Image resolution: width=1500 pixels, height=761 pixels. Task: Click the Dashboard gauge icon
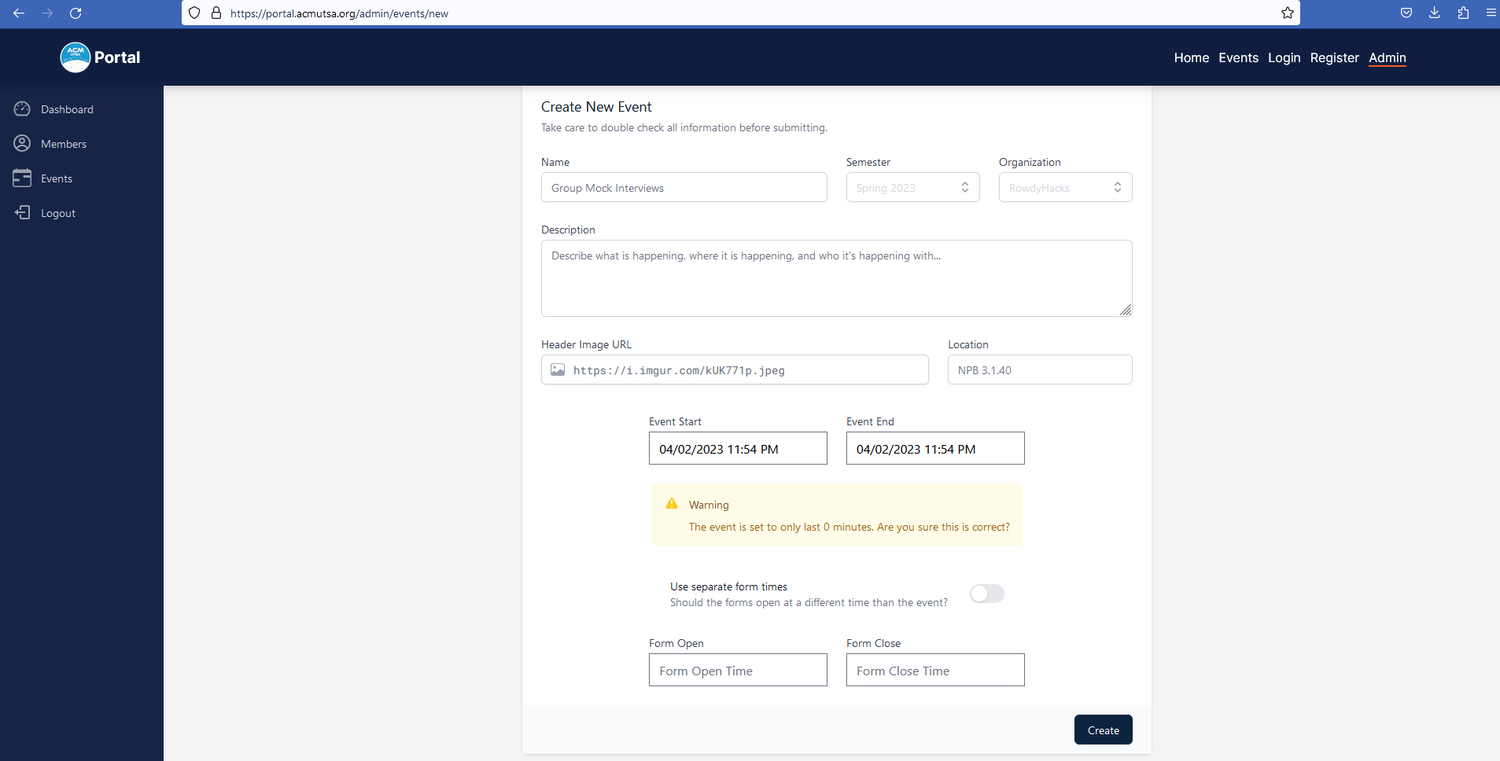[22, 109]
